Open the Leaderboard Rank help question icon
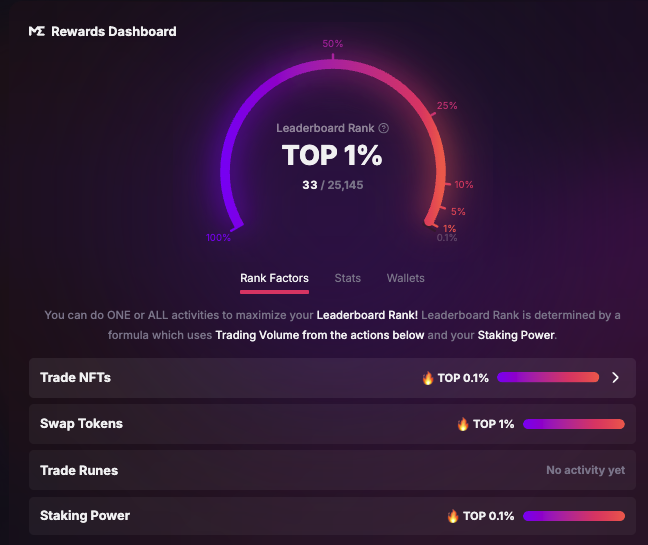The height and width of the screenshot is (545, 648). tap(384, 128)
